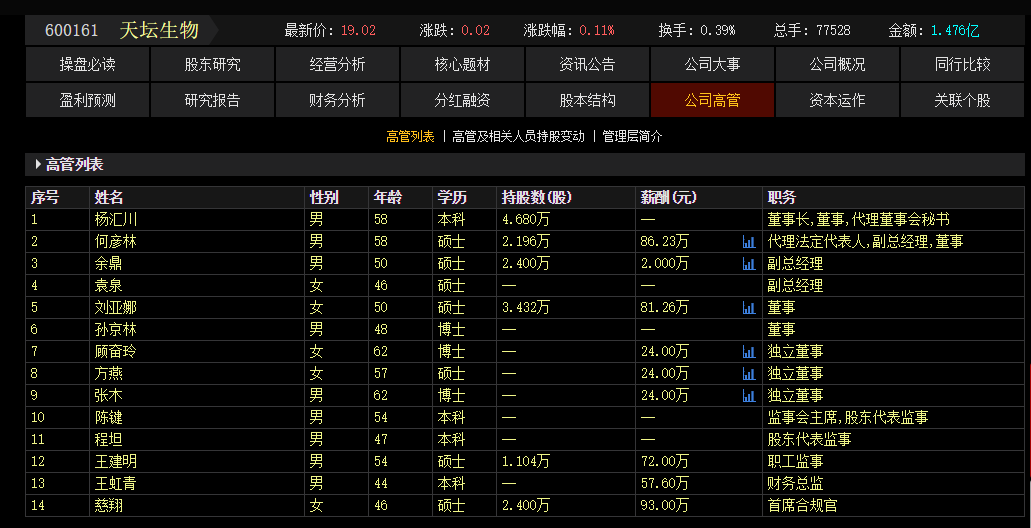Click position 监事会主席,股东代表监事
The height and width of the screenshot is (528, 1031).
coord(848,418)
